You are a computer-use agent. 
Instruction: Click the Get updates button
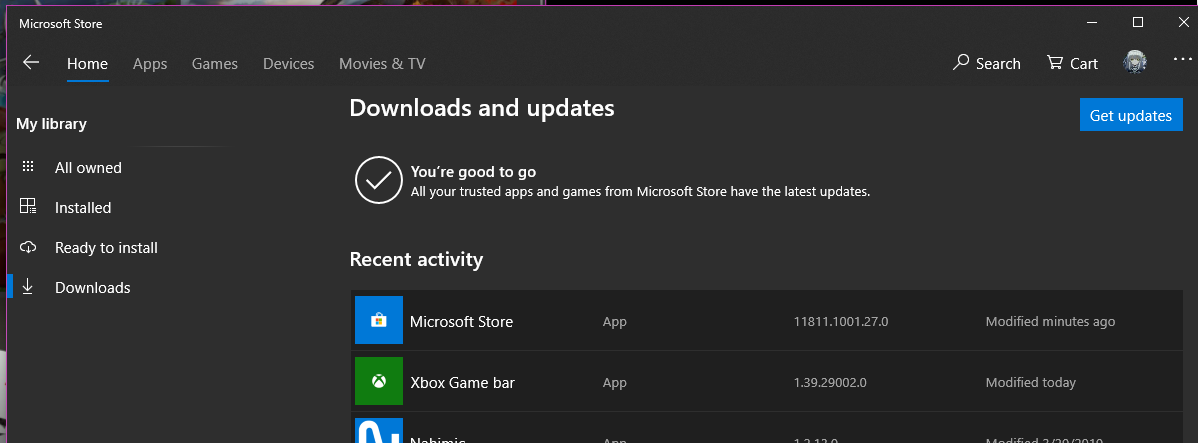click(x=1131, y=115)
